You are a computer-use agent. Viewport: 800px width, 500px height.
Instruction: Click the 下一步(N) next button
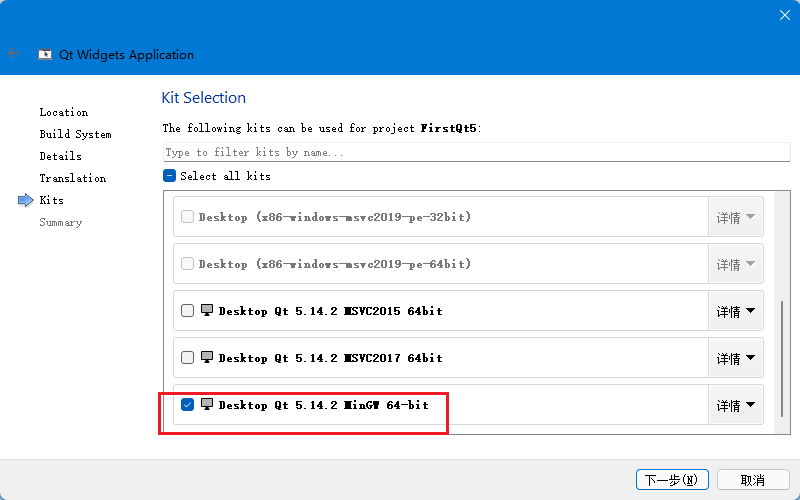[x=672, y=480]
